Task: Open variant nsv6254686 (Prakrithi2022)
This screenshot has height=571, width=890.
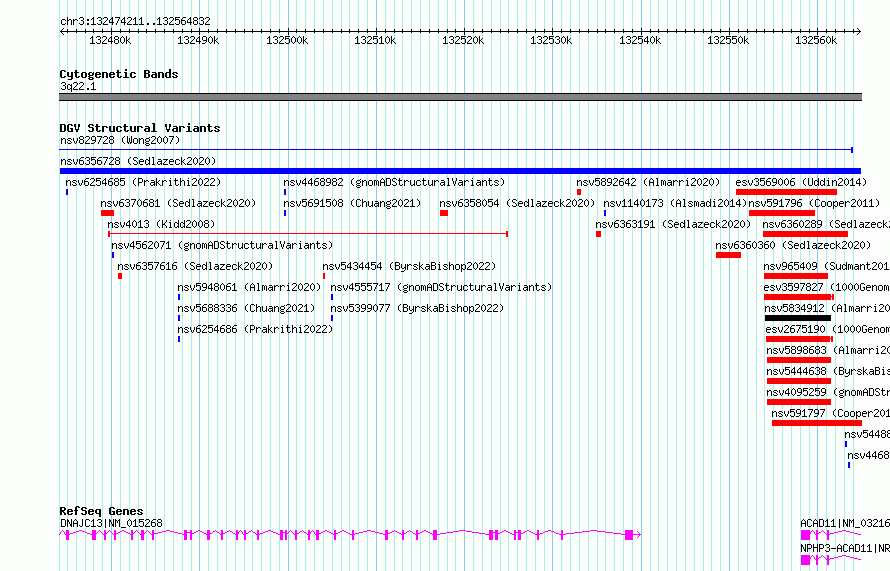Action: (x=255, y=329)
